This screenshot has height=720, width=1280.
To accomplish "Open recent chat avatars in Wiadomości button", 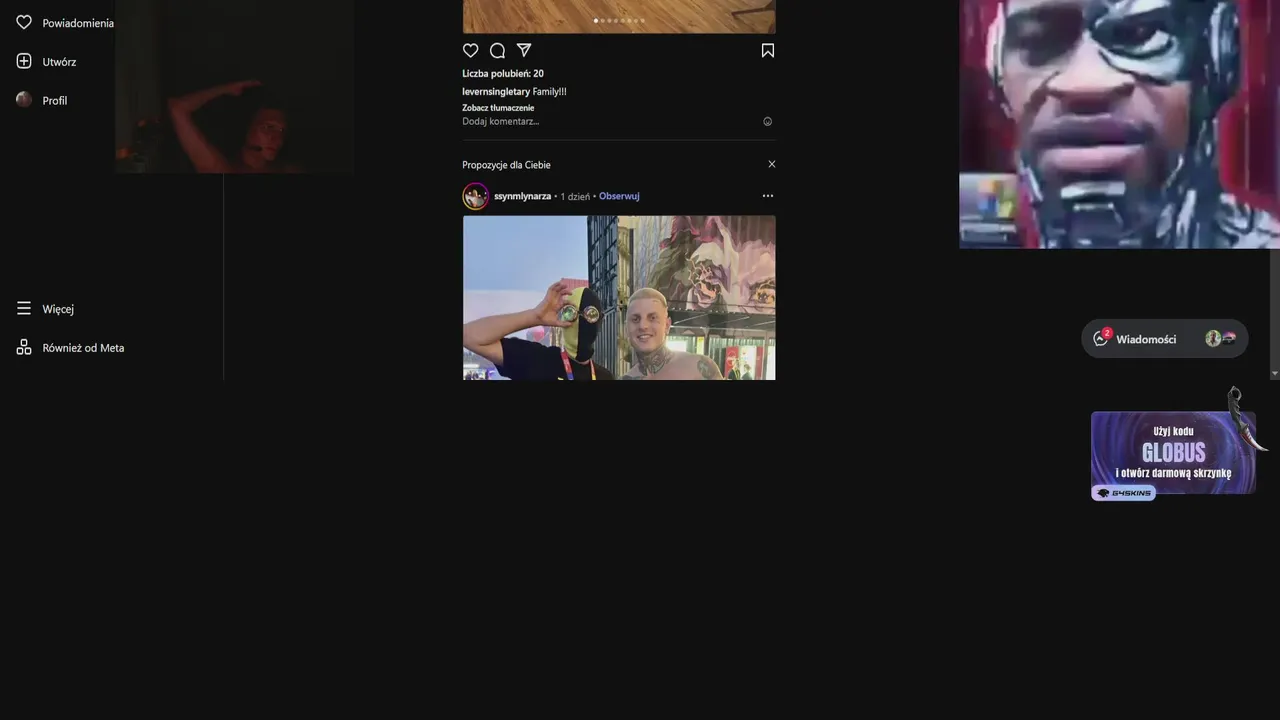I will coord(1221,339).
